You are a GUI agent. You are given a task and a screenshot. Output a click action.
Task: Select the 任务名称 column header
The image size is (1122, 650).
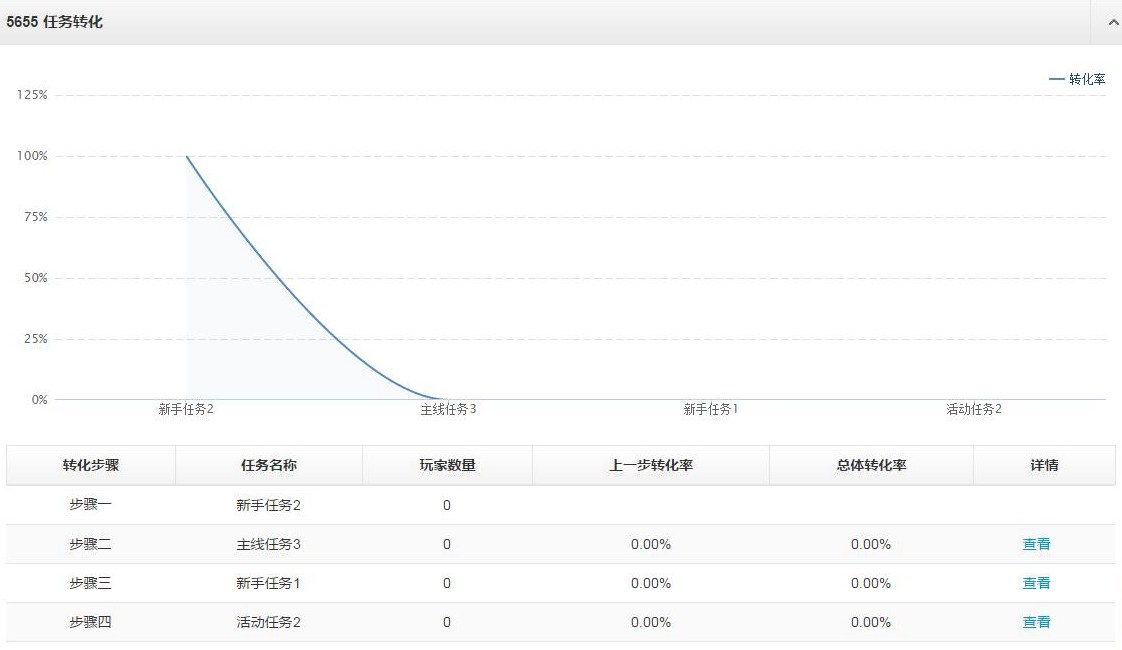point(268,464)
